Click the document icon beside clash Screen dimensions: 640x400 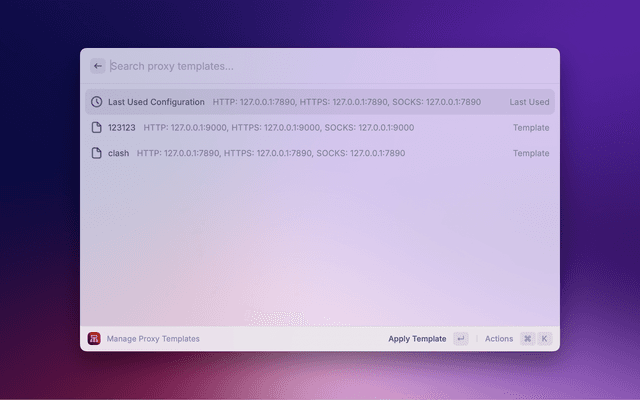(96, 153)
